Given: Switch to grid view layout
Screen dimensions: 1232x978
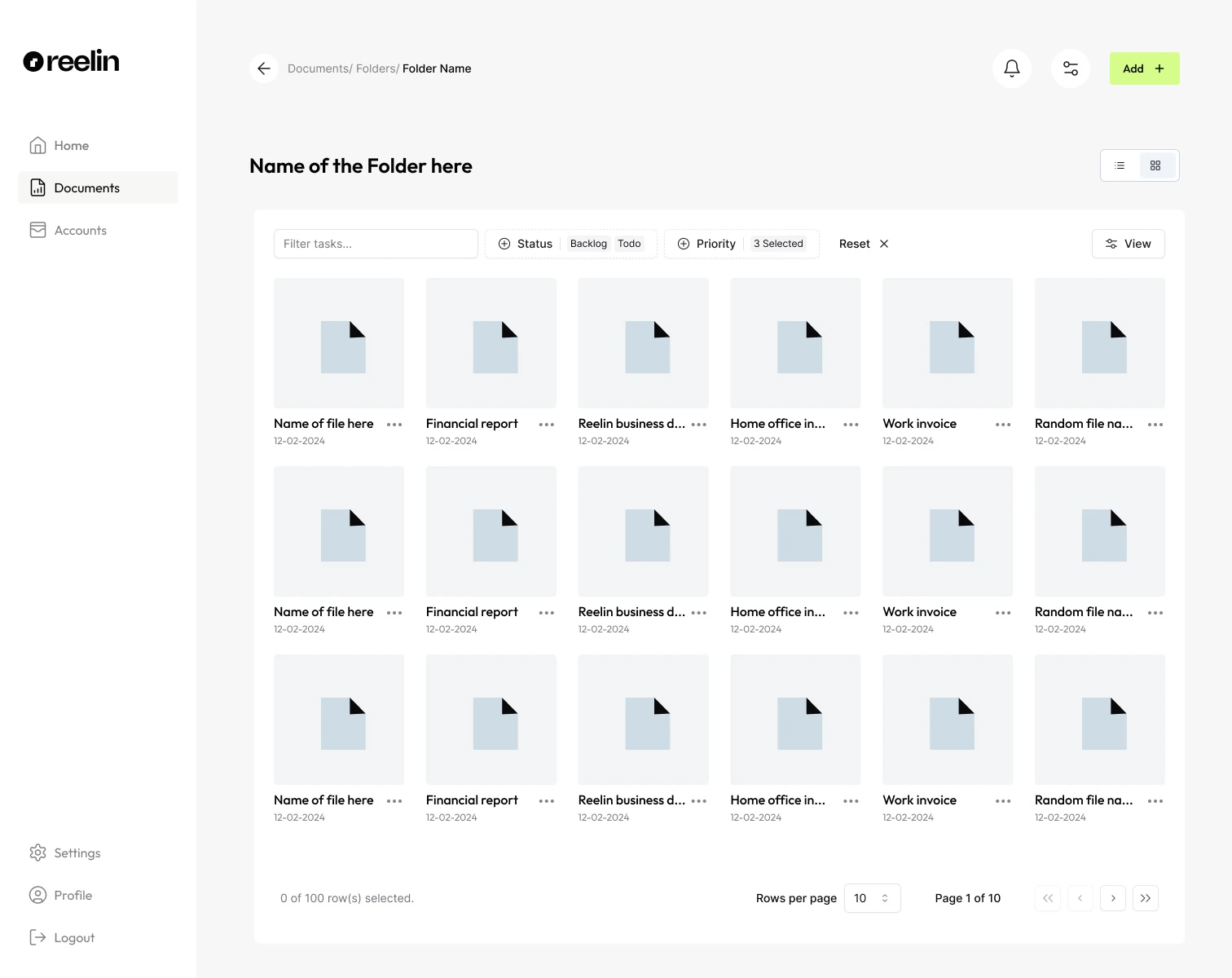Looking at the screenshot, I should tap(1155, 165).
